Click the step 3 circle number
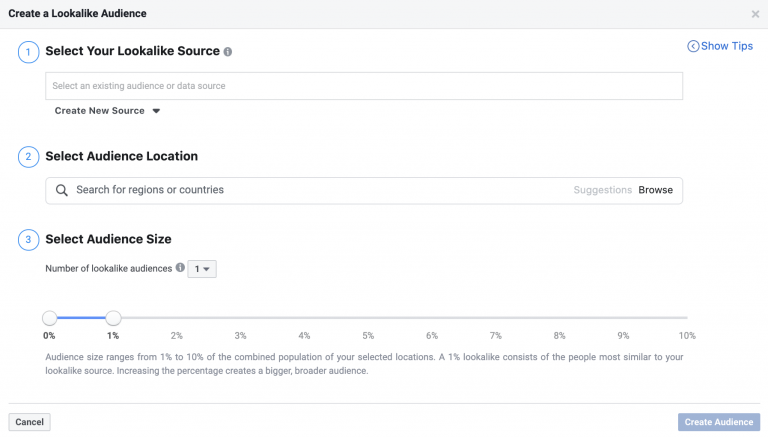Viewport: 768px width, 438px height. pos(28,239)
